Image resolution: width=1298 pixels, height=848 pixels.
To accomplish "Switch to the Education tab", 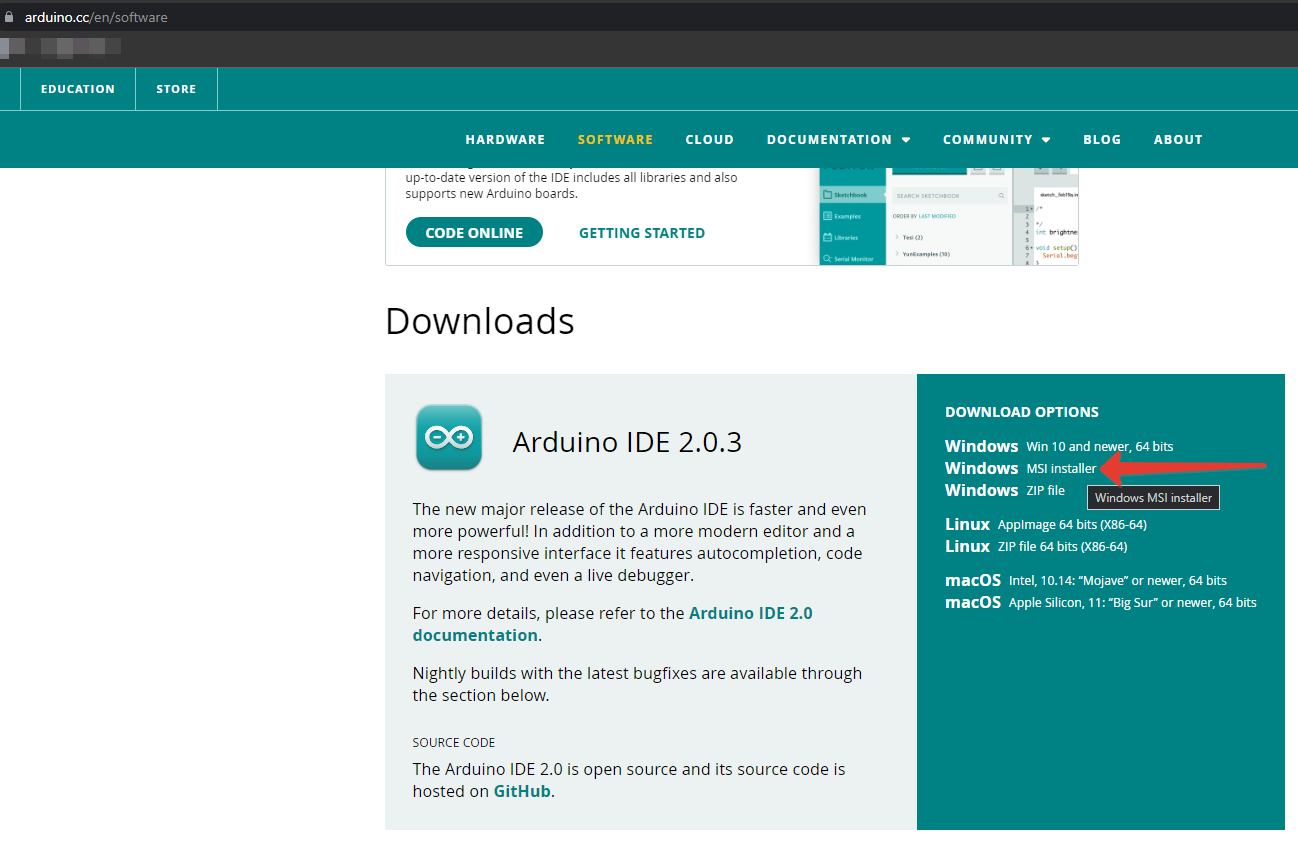I will [78, 89].
